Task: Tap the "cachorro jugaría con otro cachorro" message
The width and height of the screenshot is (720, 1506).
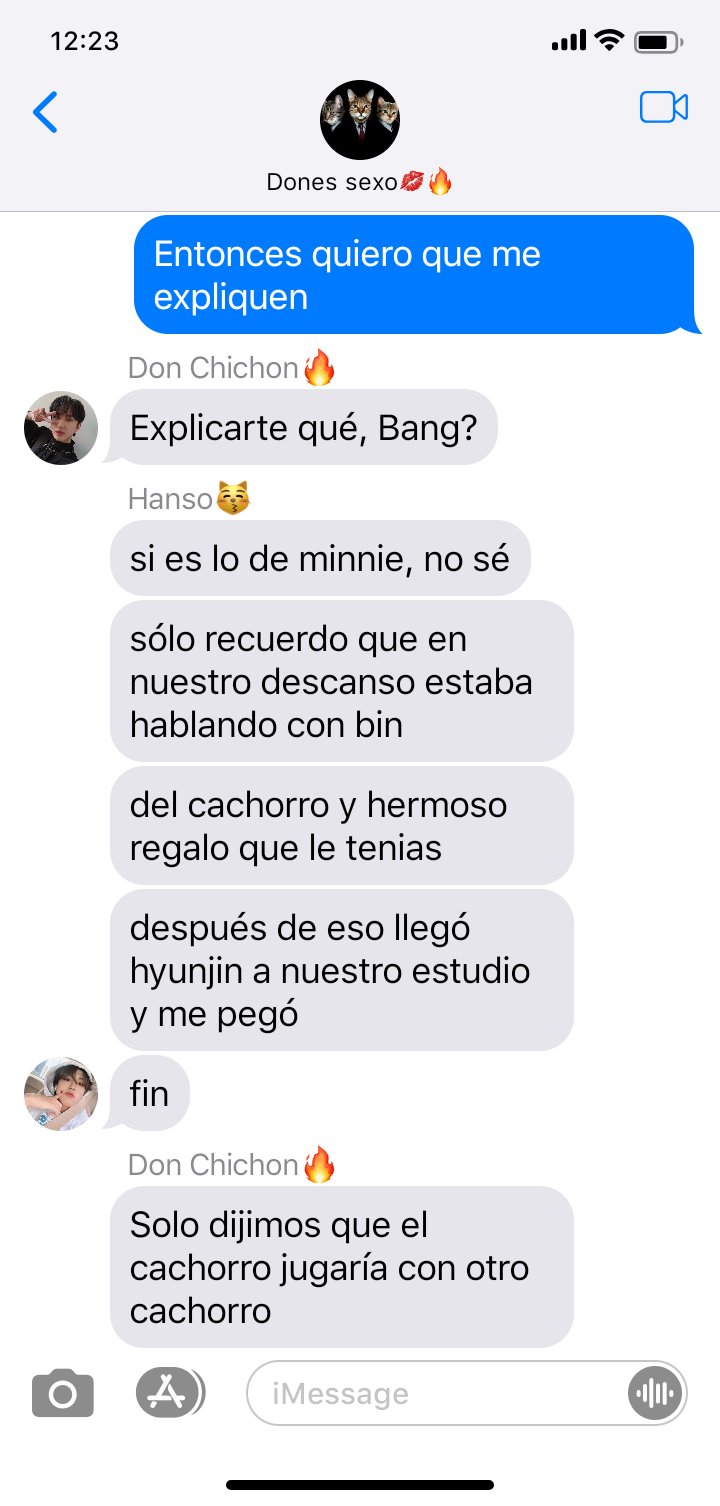Action: click(342, 1267)
